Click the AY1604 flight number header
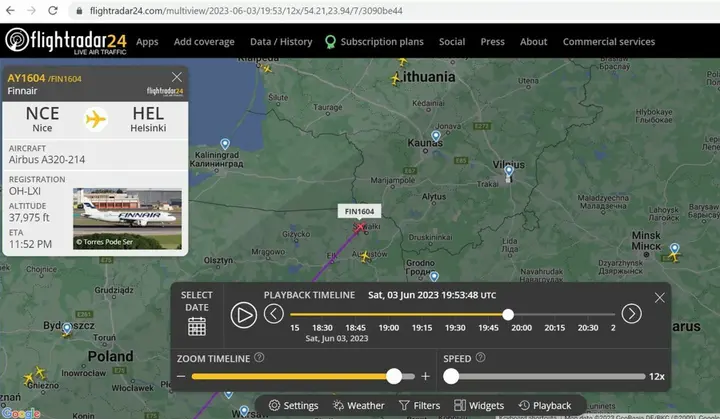The width and height of the screenshot is (720, 419). 26,78
